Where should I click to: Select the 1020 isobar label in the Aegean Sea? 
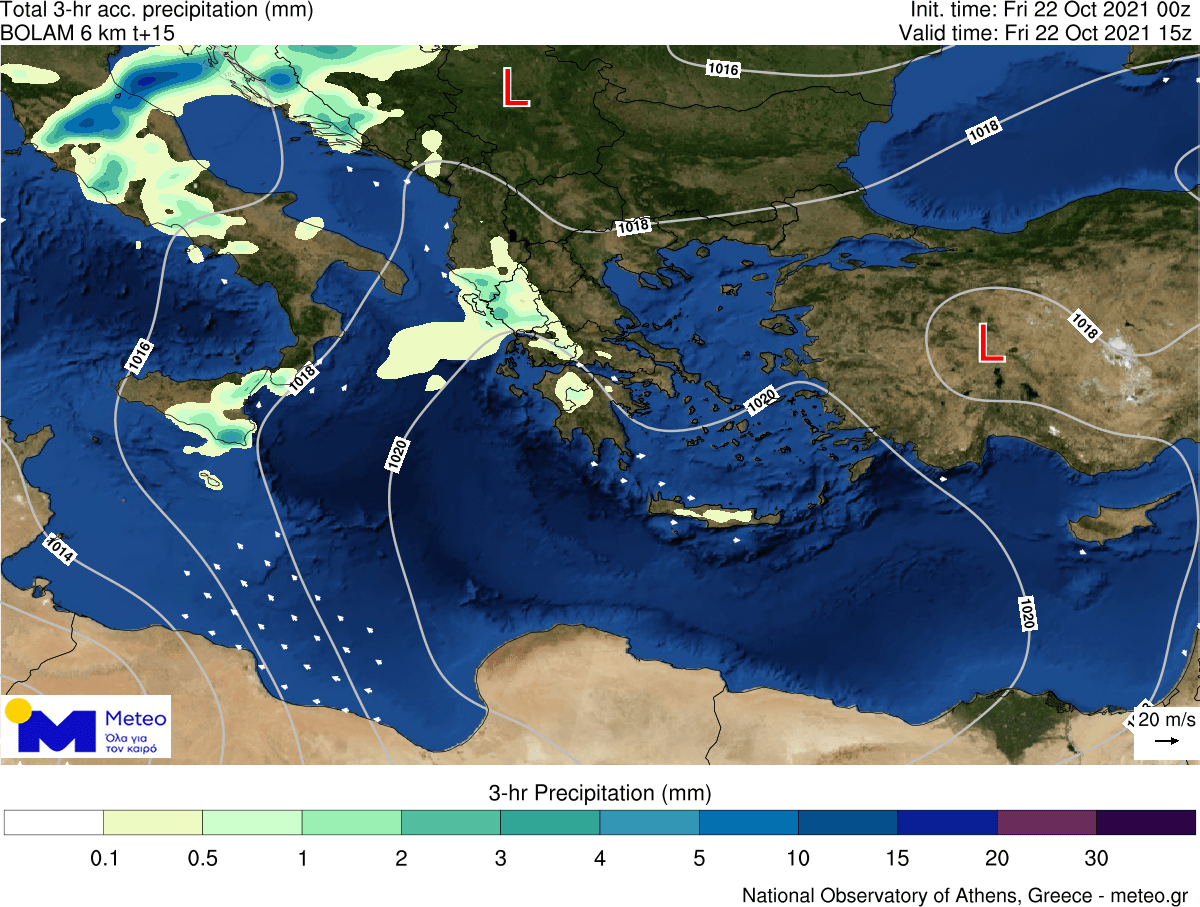tap(761, 403)
